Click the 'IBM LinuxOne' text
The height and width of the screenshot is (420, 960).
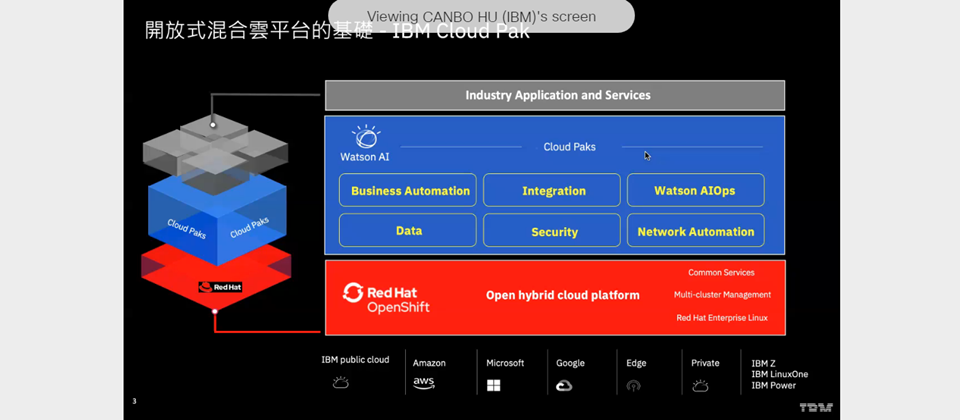(780, 374)
